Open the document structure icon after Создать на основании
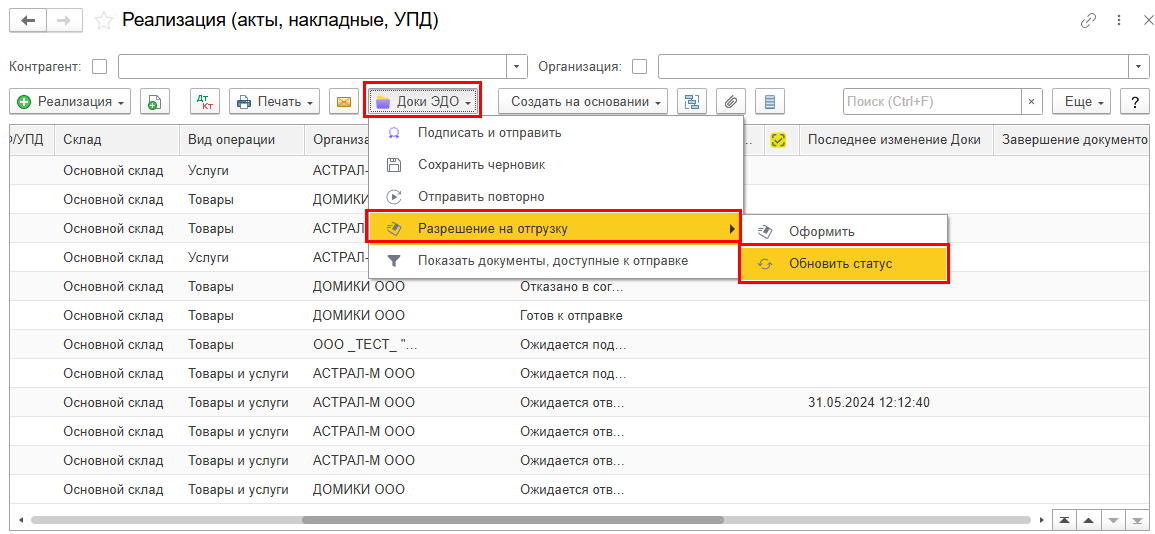Screen dimensions: 1155x534 (x=692, y=102)
